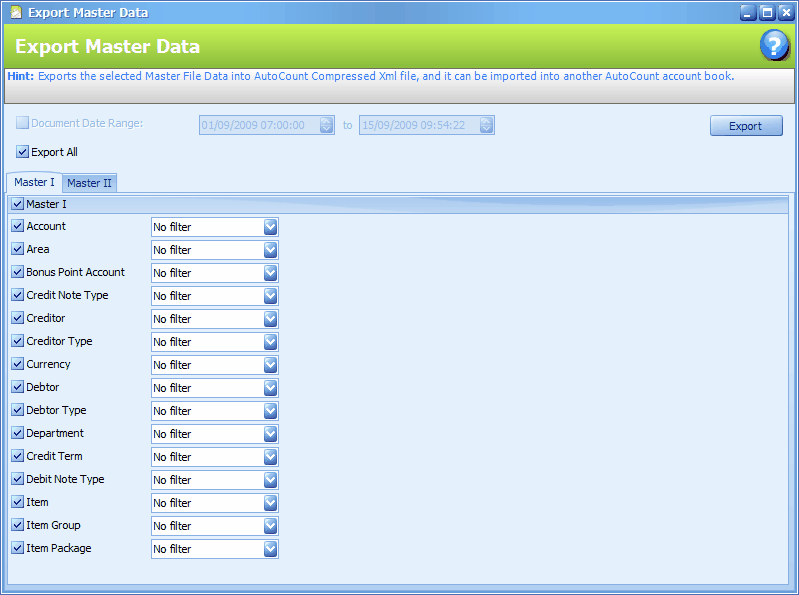Open the Account filter dropdown
The width and height of the screenshot is (799, 595).
point(271,227)
